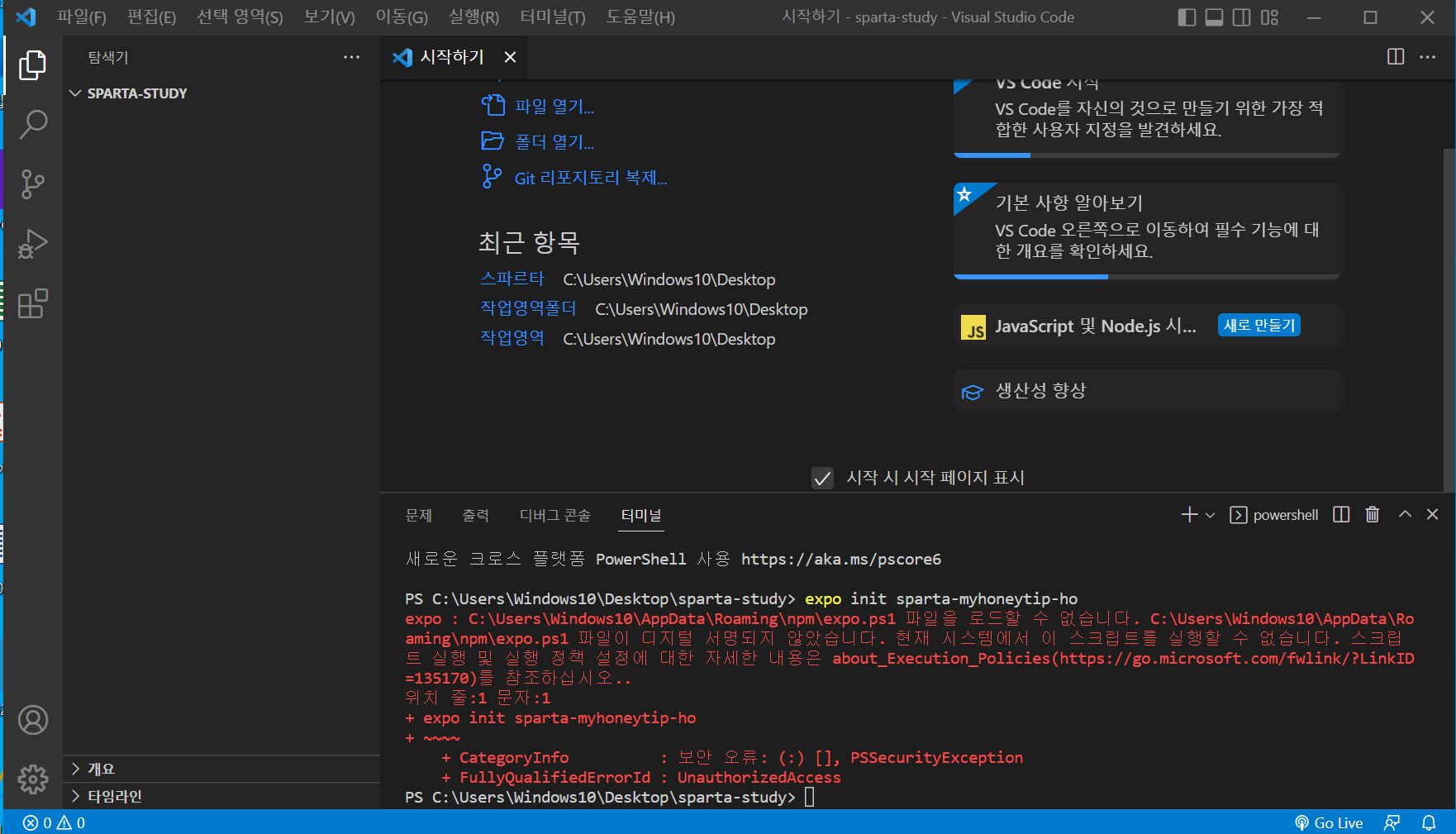Switch to the 디버그 콘솔 panel tab
1456x834 pixels.
(x=554, y=515)
